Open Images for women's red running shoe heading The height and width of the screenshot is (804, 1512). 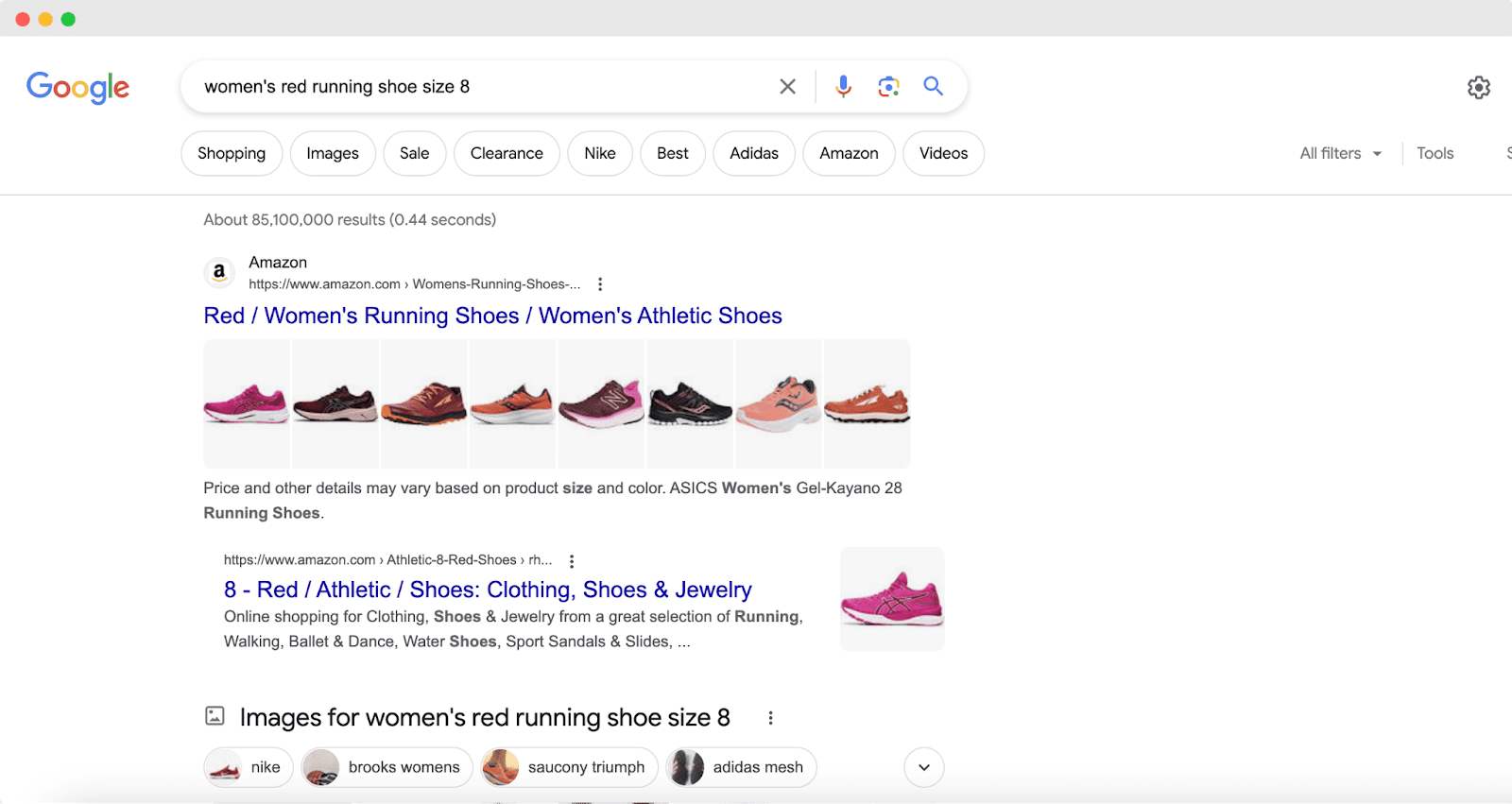coord(485,718)
